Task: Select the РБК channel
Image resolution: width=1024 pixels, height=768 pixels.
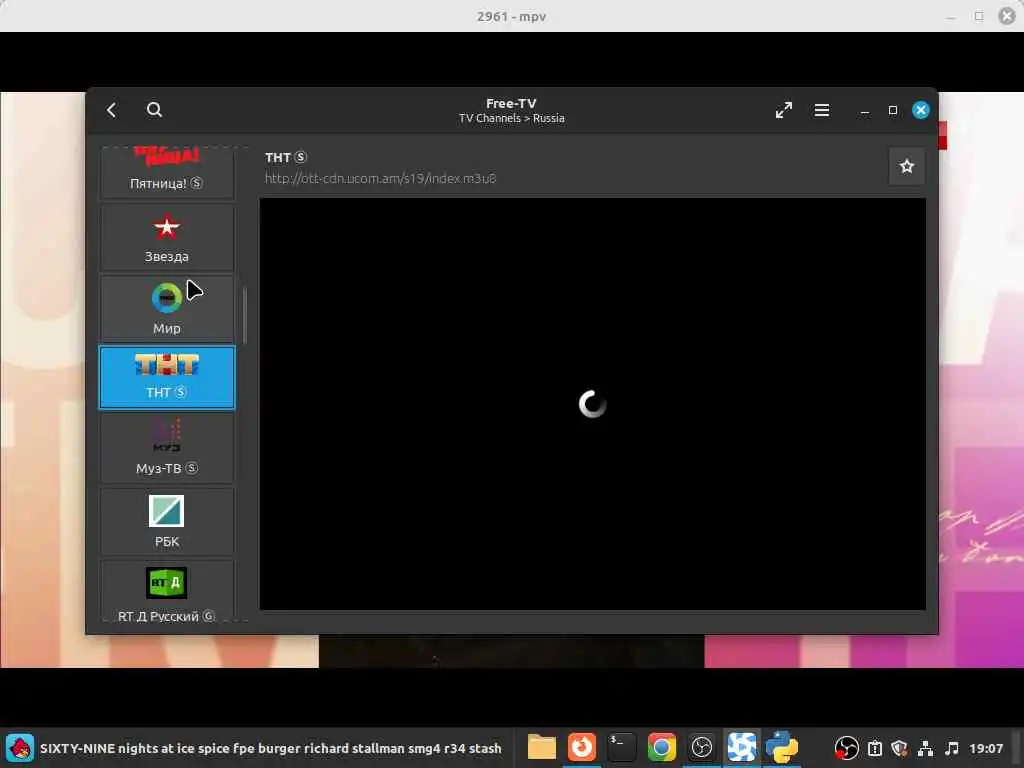Action: (167, 521)
